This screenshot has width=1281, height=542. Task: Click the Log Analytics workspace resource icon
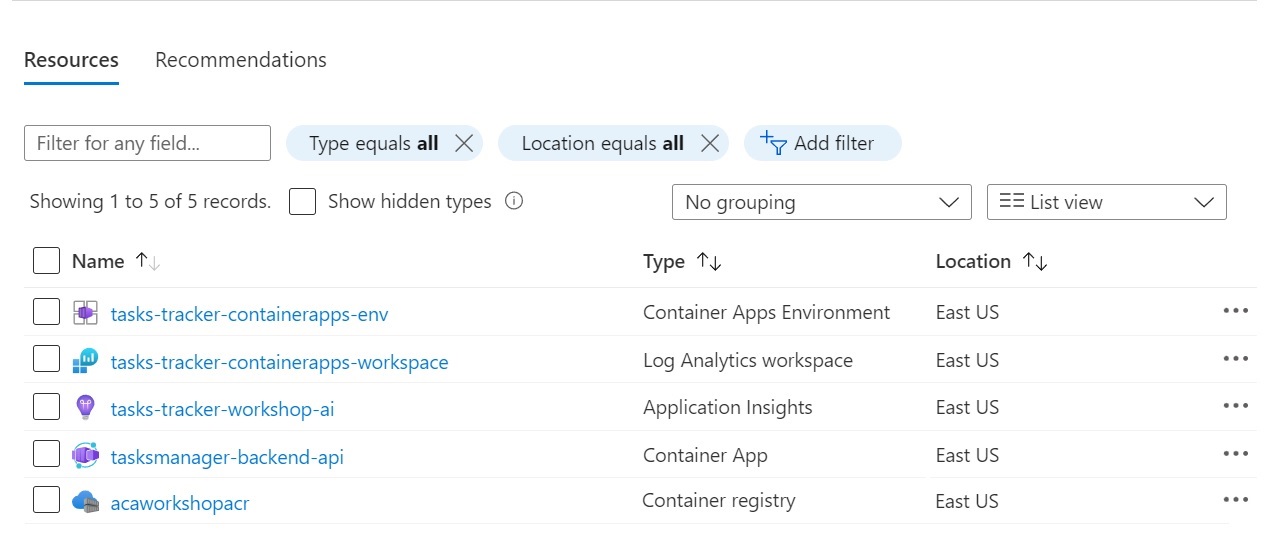pos(85,361)
